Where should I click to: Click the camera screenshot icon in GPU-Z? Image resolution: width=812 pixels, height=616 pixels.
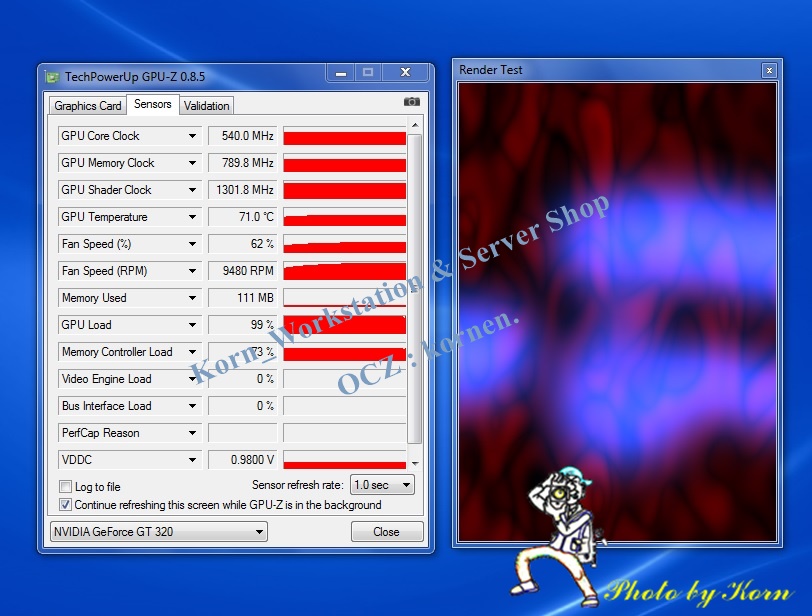click(x=412, y=101)
